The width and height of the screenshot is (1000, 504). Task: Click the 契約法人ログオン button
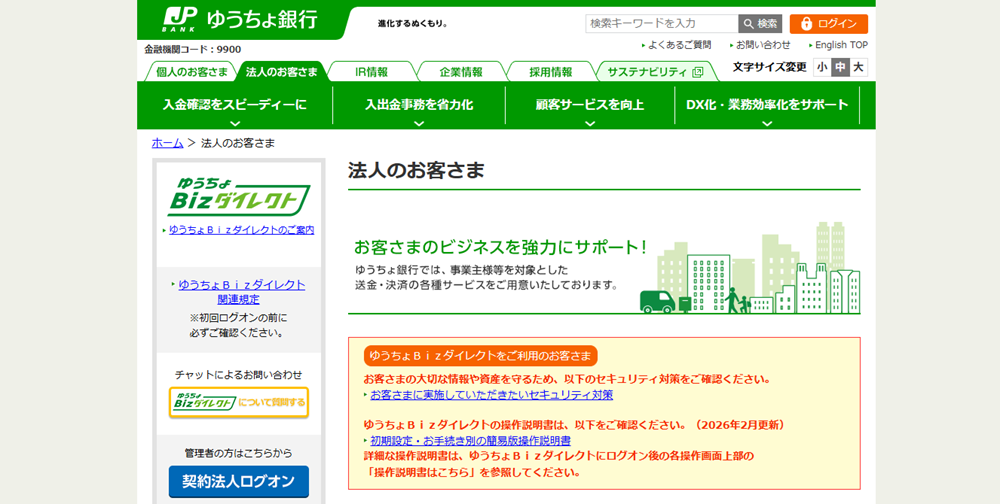coord(238,482)
